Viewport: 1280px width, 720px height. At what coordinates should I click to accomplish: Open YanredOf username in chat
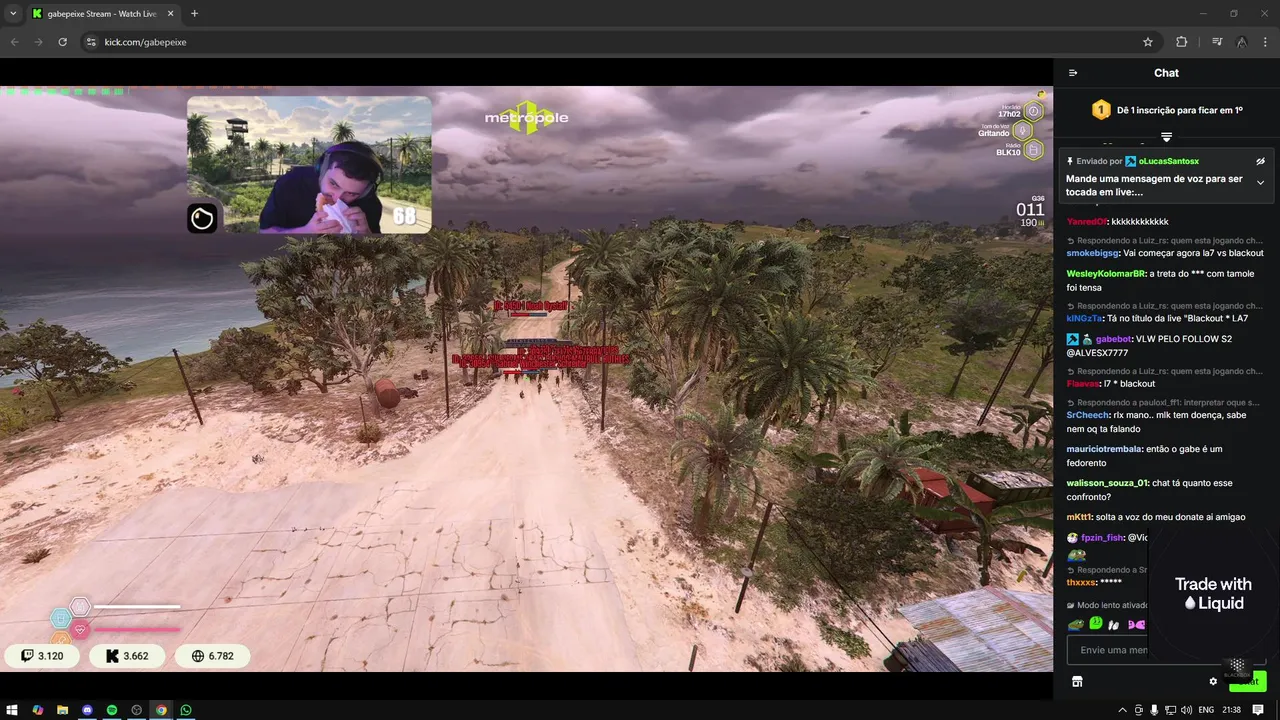tap(1086, 222)
